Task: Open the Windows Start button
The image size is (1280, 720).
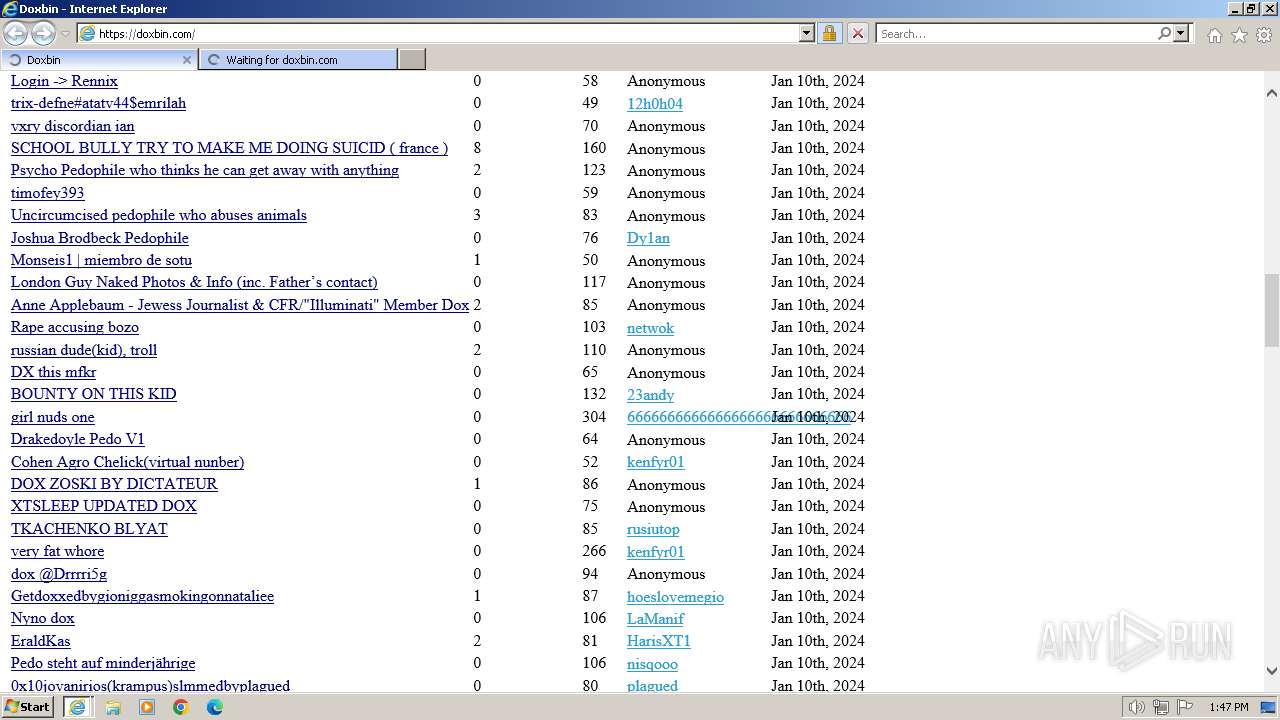Action: pos(28,707)
